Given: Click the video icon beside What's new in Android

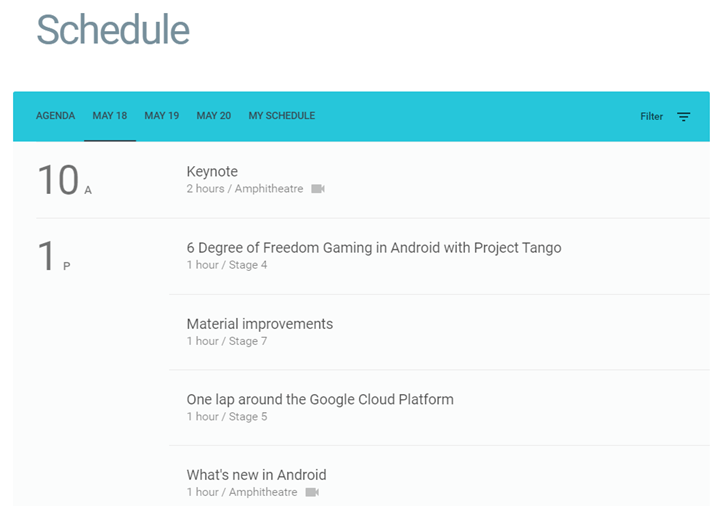Looking at the screenshot, I should (312, 492).
